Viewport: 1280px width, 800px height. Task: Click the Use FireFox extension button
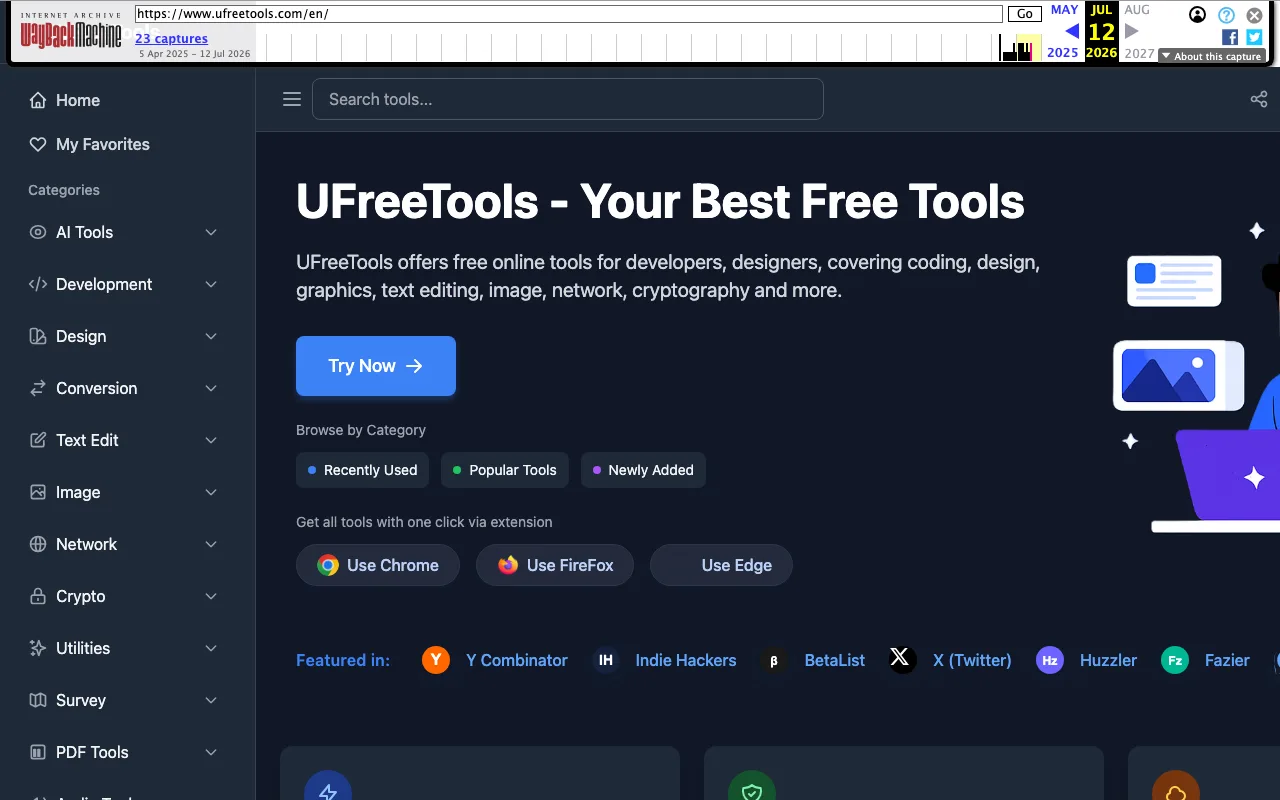click(x=555, y=565)
